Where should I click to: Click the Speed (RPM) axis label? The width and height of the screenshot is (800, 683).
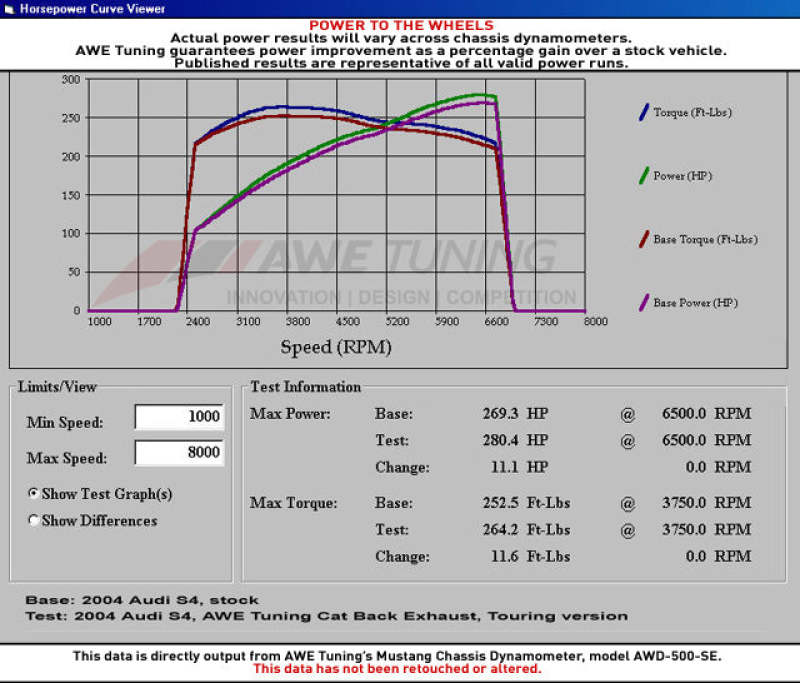(x=336, y=347)
